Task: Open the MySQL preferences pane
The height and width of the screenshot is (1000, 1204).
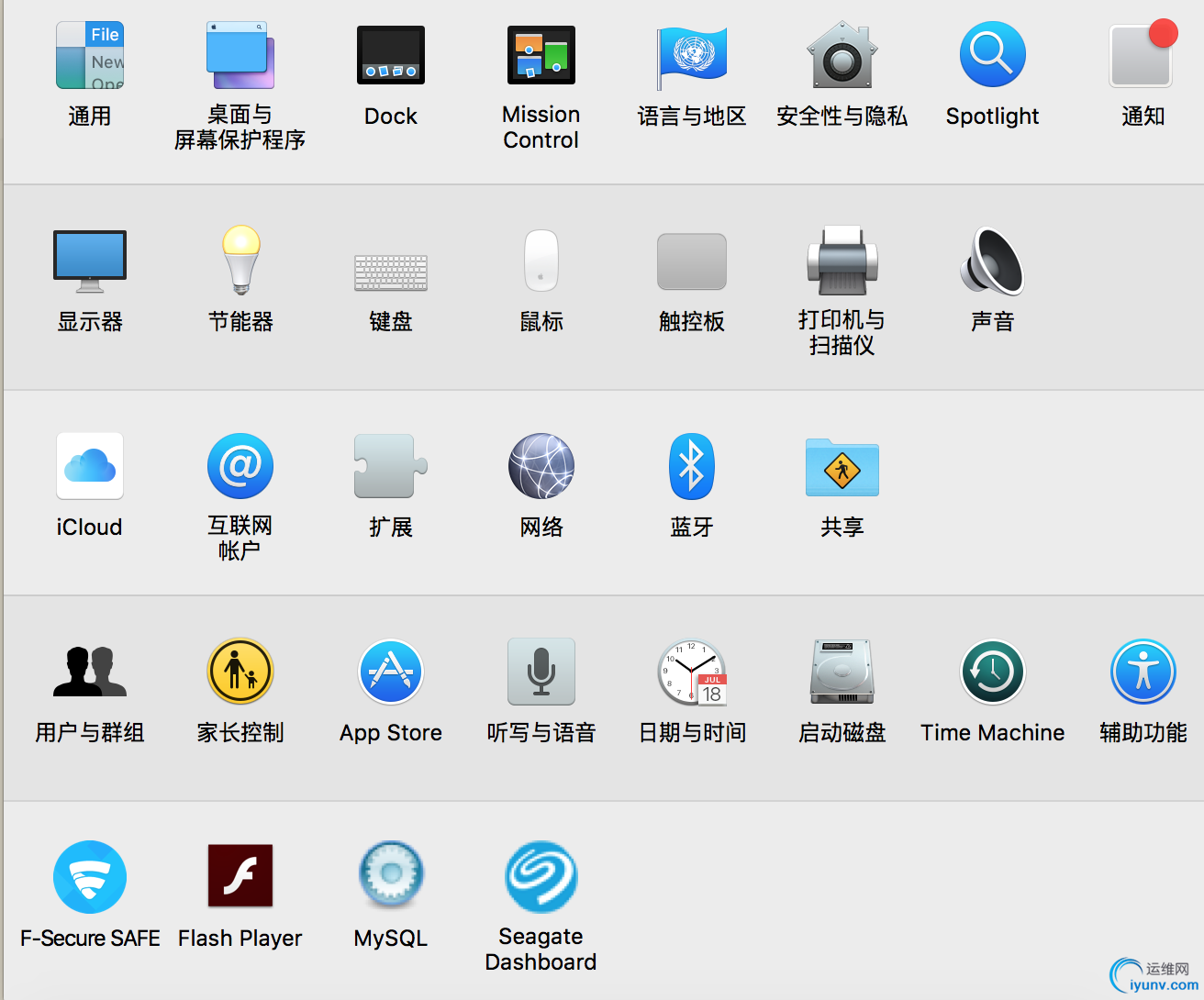Action: coord(391,875)
